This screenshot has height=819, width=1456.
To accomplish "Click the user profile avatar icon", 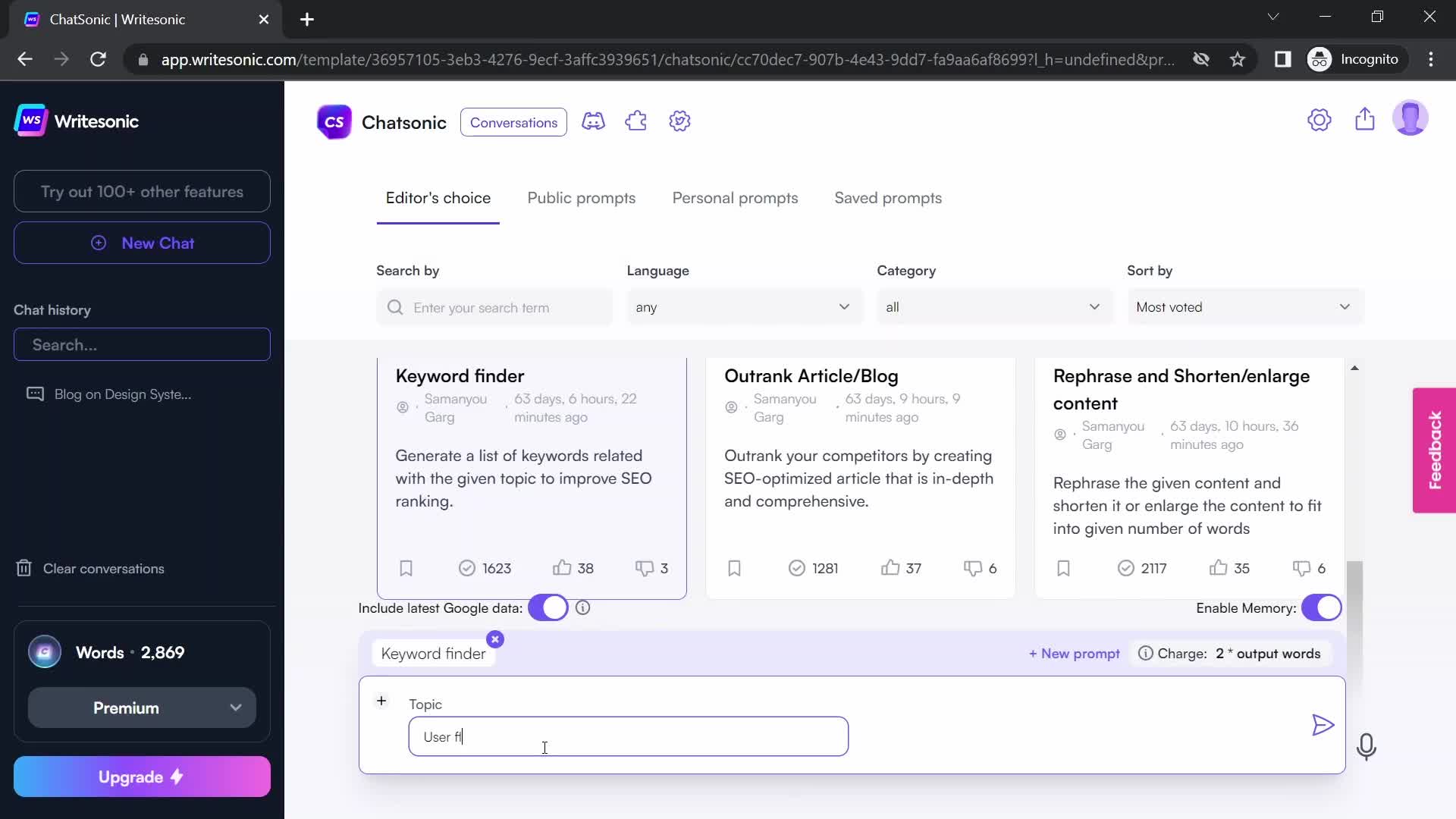I will [1413, 118].
